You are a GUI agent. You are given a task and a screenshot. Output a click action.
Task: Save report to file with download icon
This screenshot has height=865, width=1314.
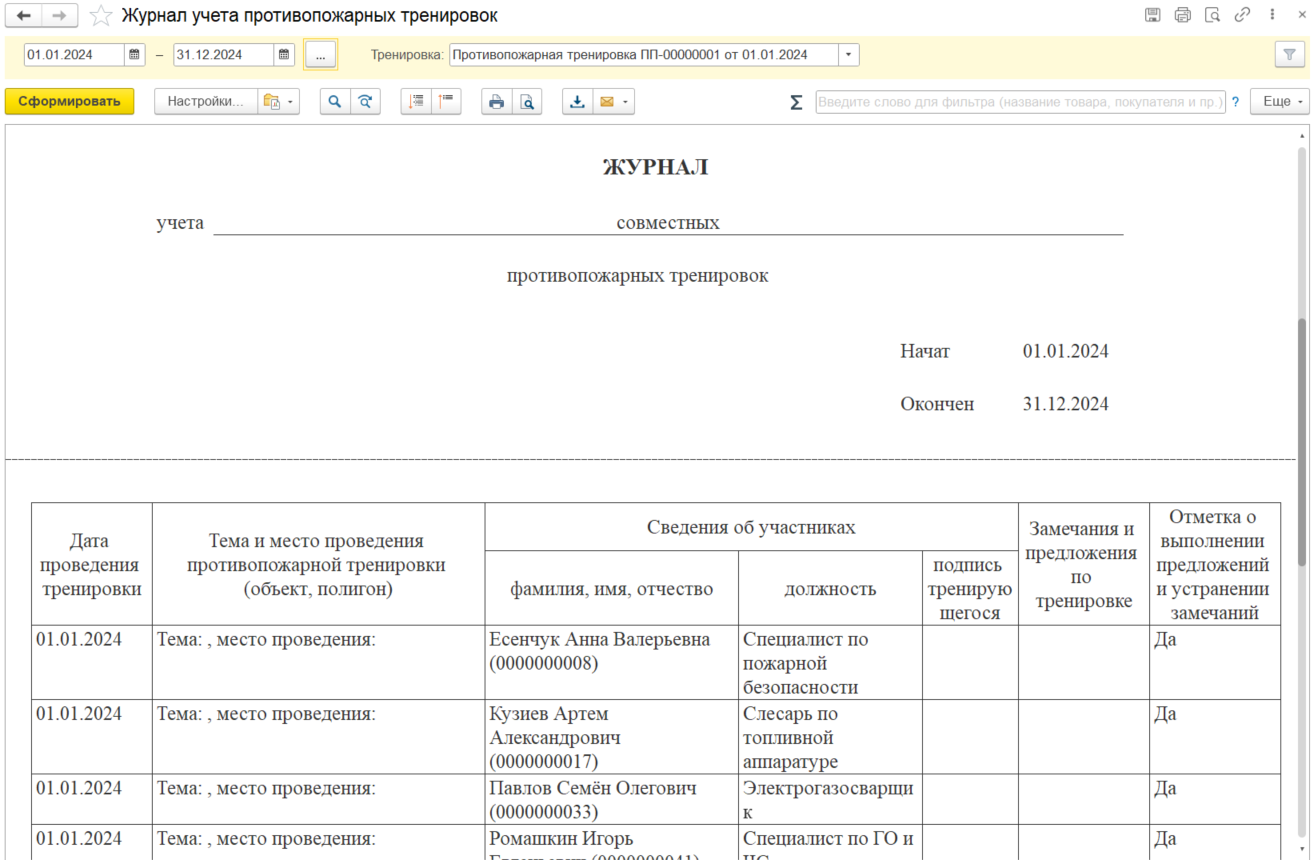[x=577, y=102]
